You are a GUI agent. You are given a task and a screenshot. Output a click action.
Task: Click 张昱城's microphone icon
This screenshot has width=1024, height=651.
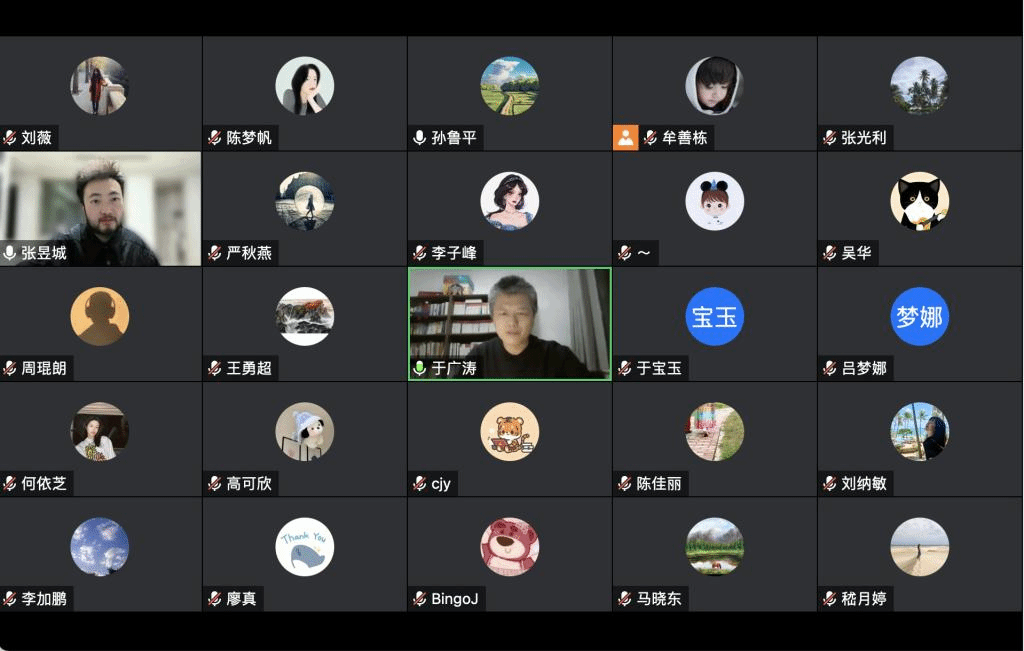[x=9, y=253]
